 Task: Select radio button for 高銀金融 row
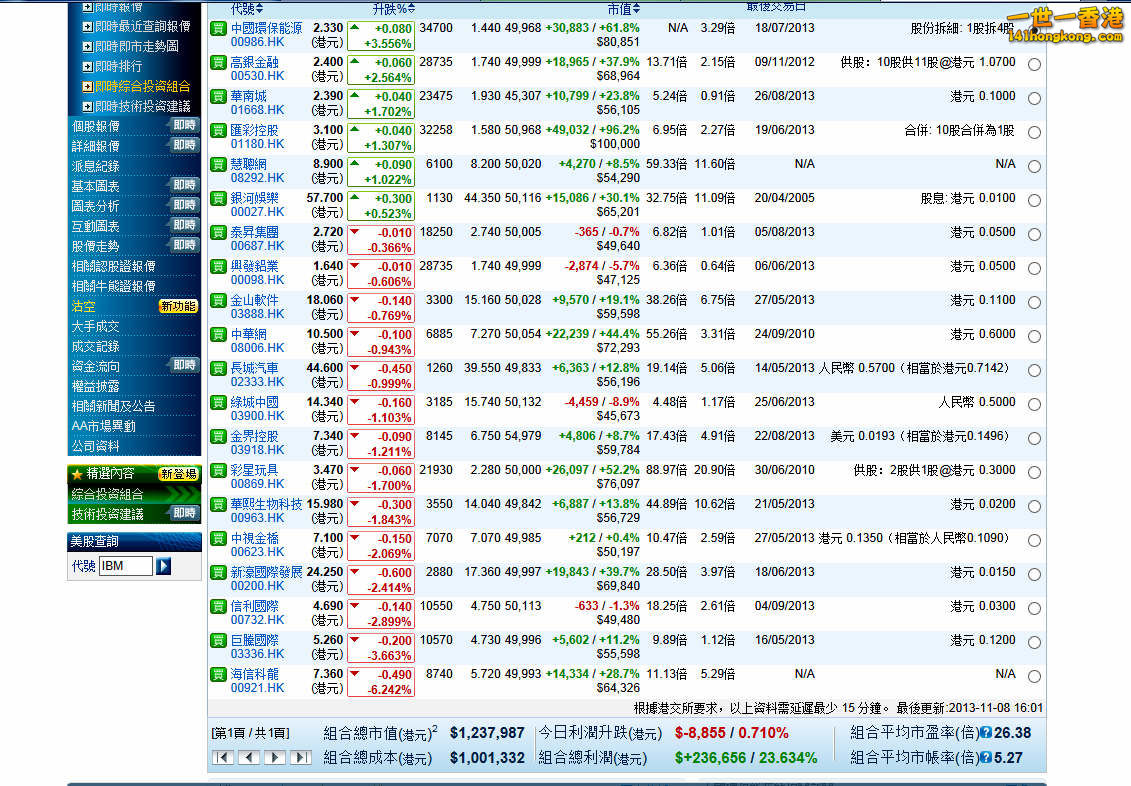1034,64
